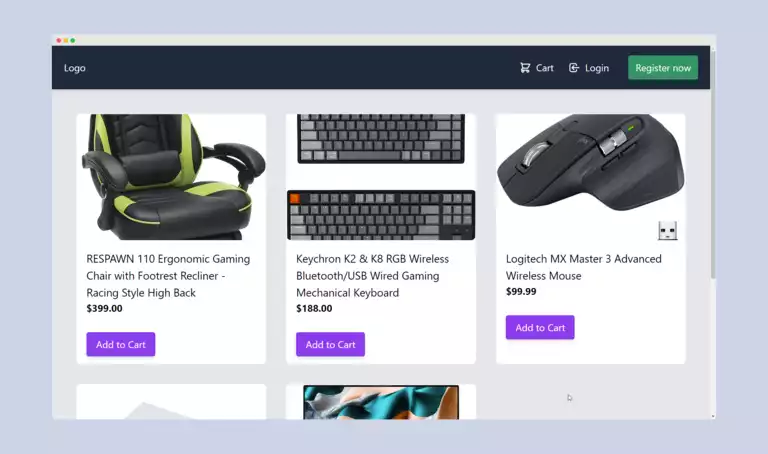Click the shopping cart icon
Screen dimensions: 768x454
coord(525,68)
